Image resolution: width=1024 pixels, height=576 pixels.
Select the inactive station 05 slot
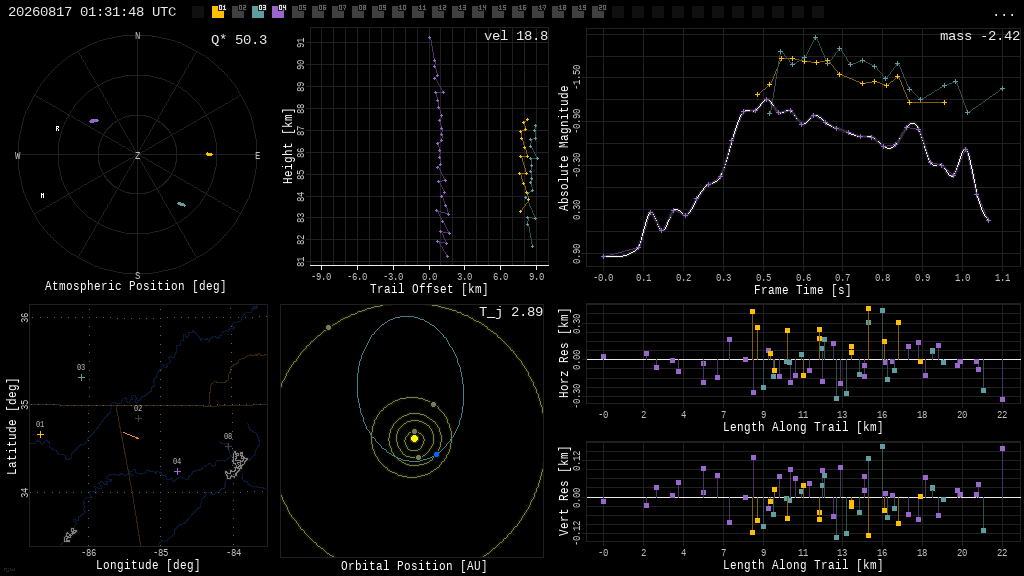(x=298, y=11)
